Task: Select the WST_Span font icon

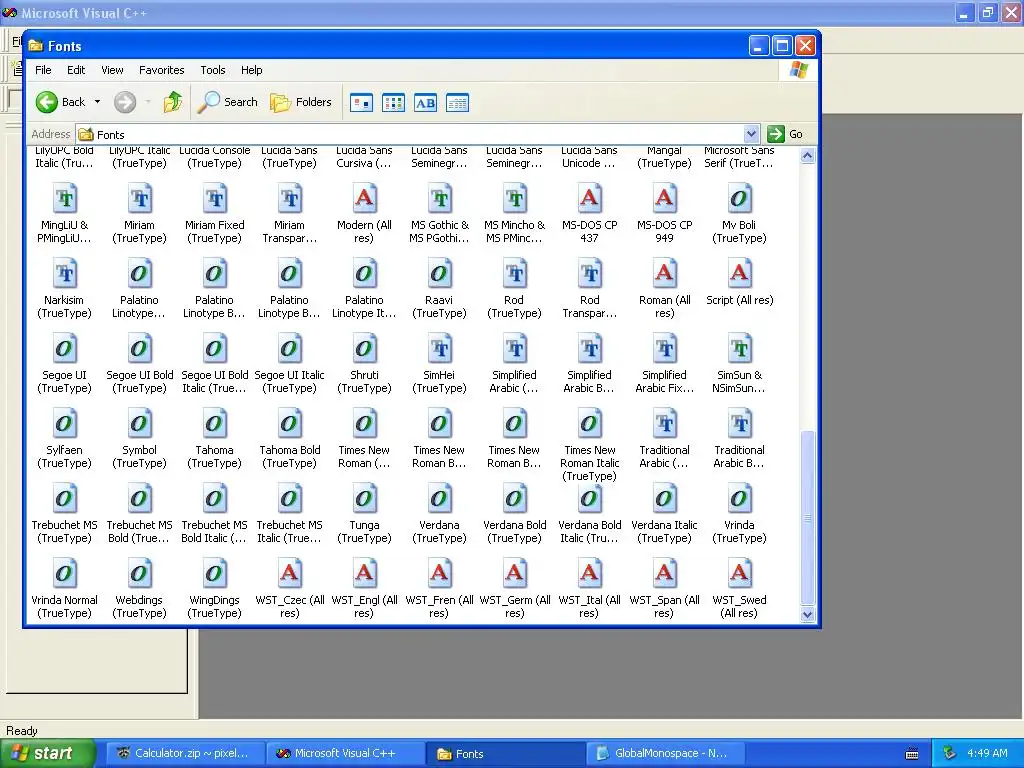Action: [664, 573]
